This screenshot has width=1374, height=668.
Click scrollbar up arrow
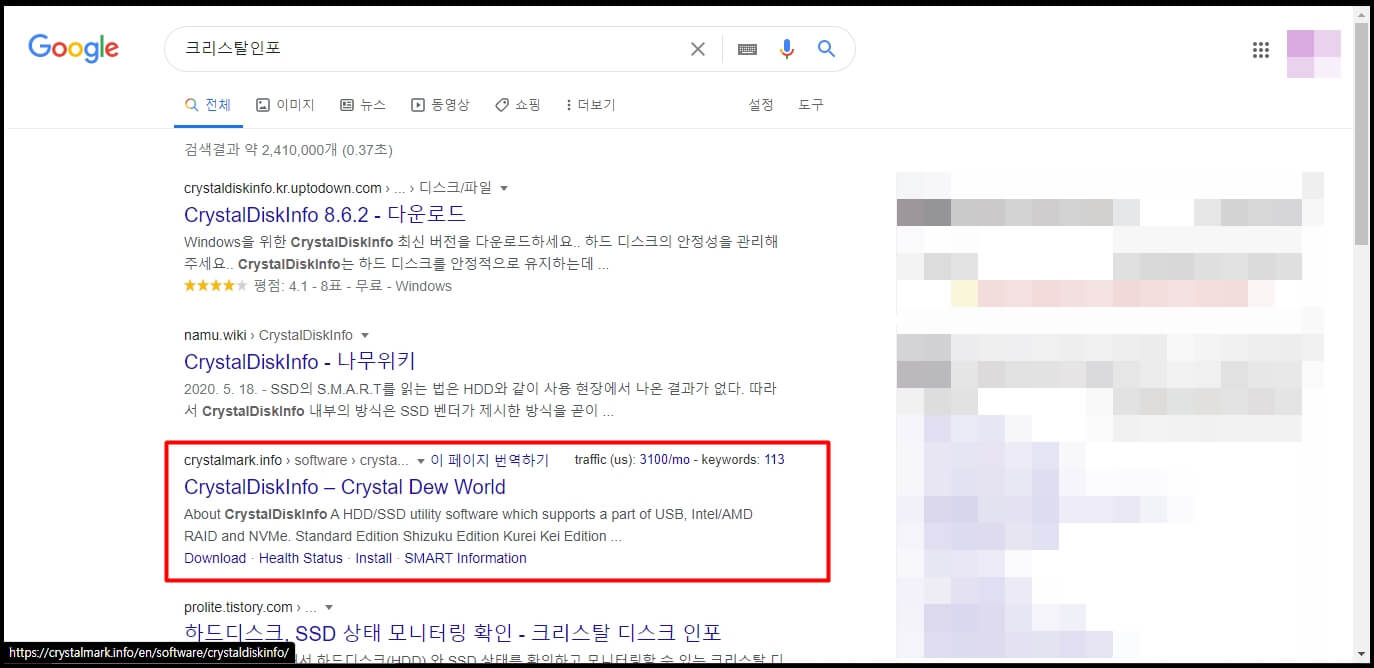pyautogui.click(x=1361, y=13)
